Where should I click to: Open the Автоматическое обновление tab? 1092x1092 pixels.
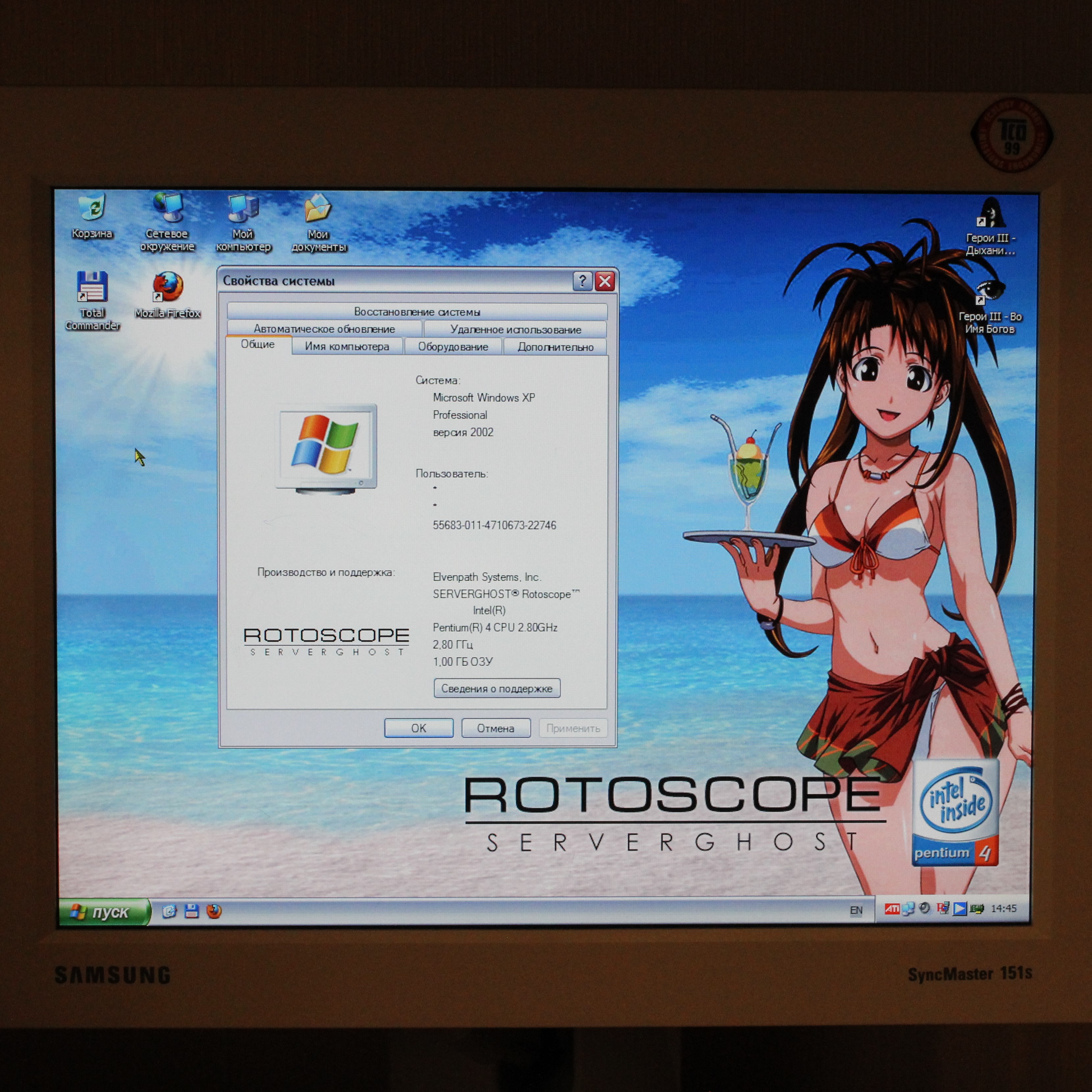click(x=324, y=329)
